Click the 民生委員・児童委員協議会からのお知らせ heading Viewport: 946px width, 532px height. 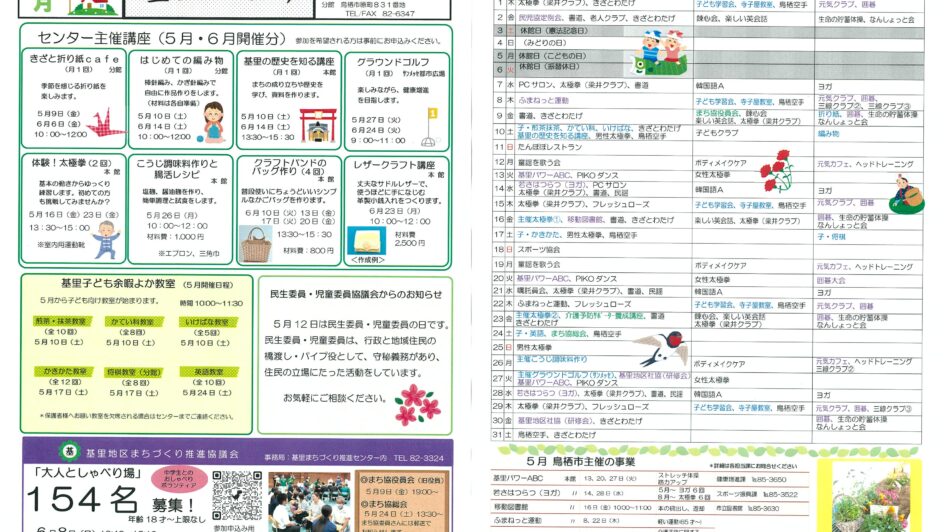click(356, 294)
